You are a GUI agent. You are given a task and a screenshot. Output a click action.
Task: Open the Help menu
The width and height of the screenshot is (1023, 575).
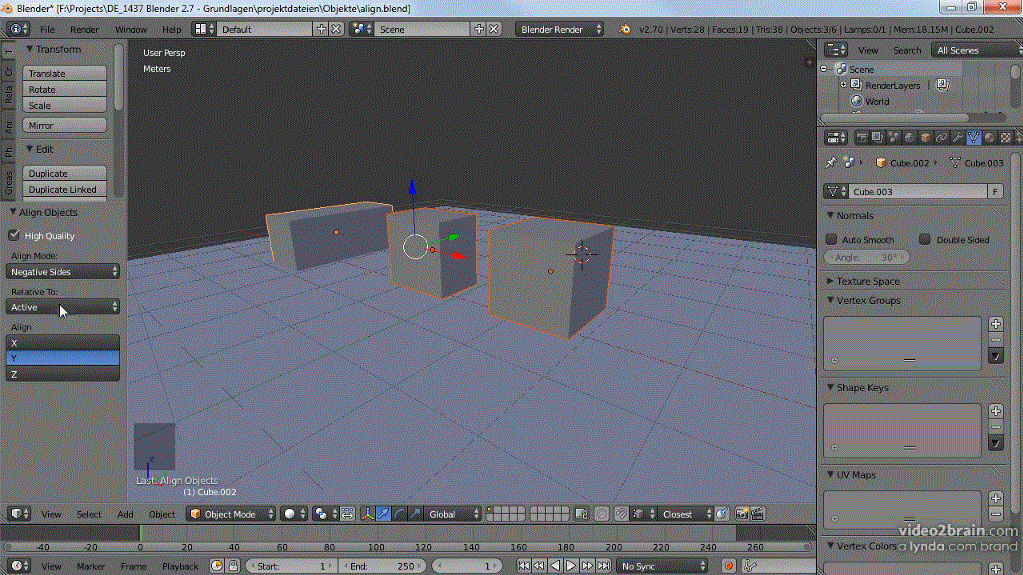[x=172, y=29]
